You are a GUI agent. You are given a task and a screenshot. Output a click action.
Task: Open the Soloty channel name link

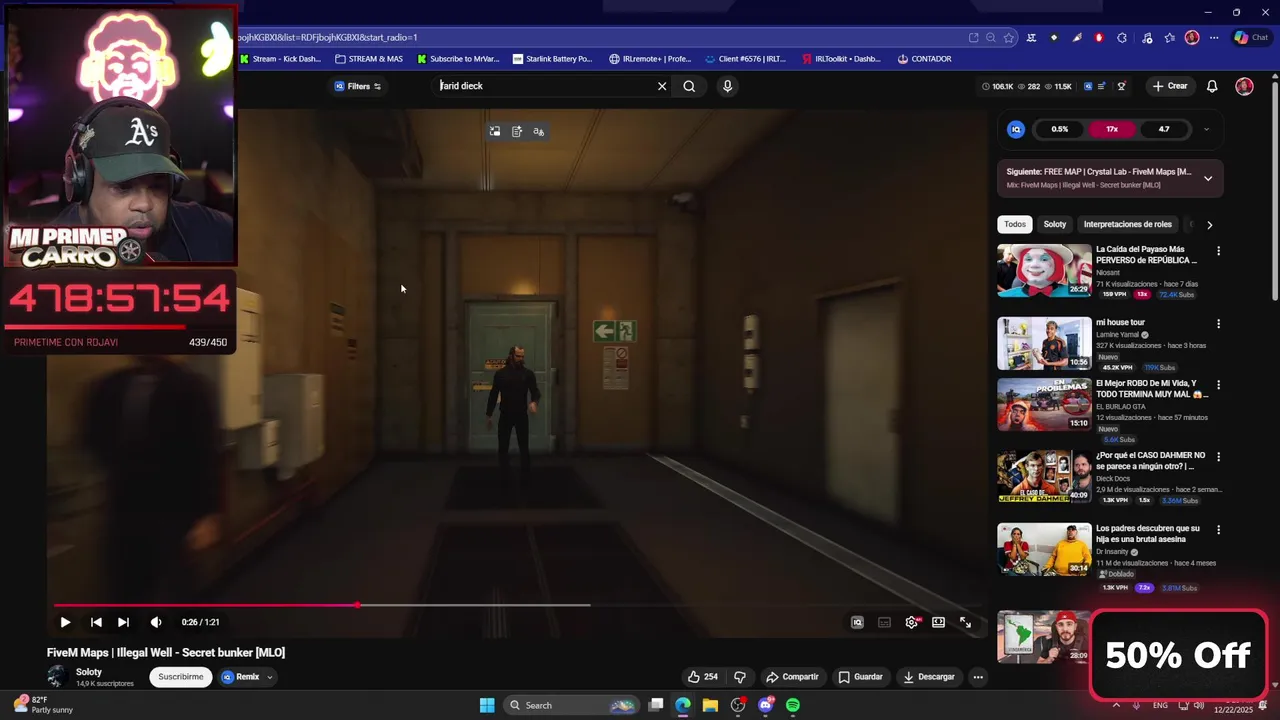coord(89,672)
